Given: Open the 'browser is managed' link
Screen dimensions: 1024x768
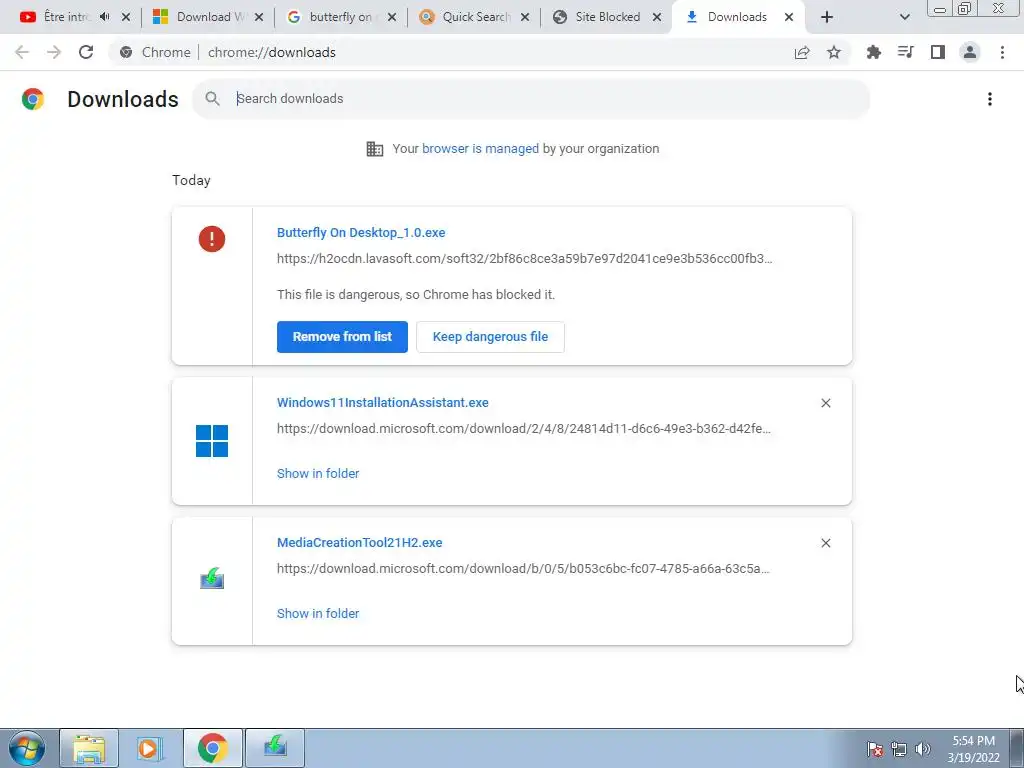Looking at the screenshot, I should [x=480, y=149].
